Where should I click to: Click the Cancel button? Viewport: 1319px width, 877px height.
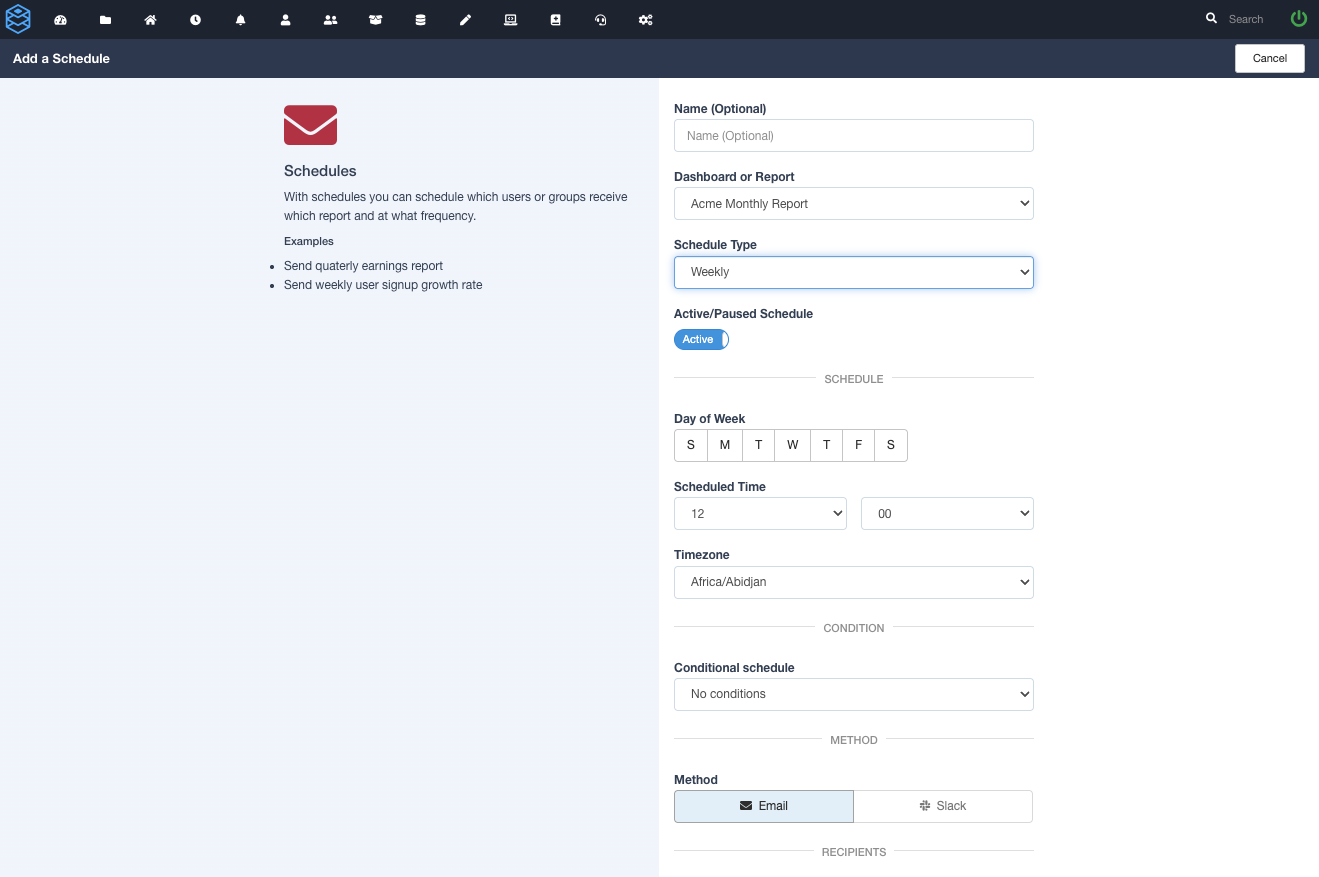point(1269,58)
